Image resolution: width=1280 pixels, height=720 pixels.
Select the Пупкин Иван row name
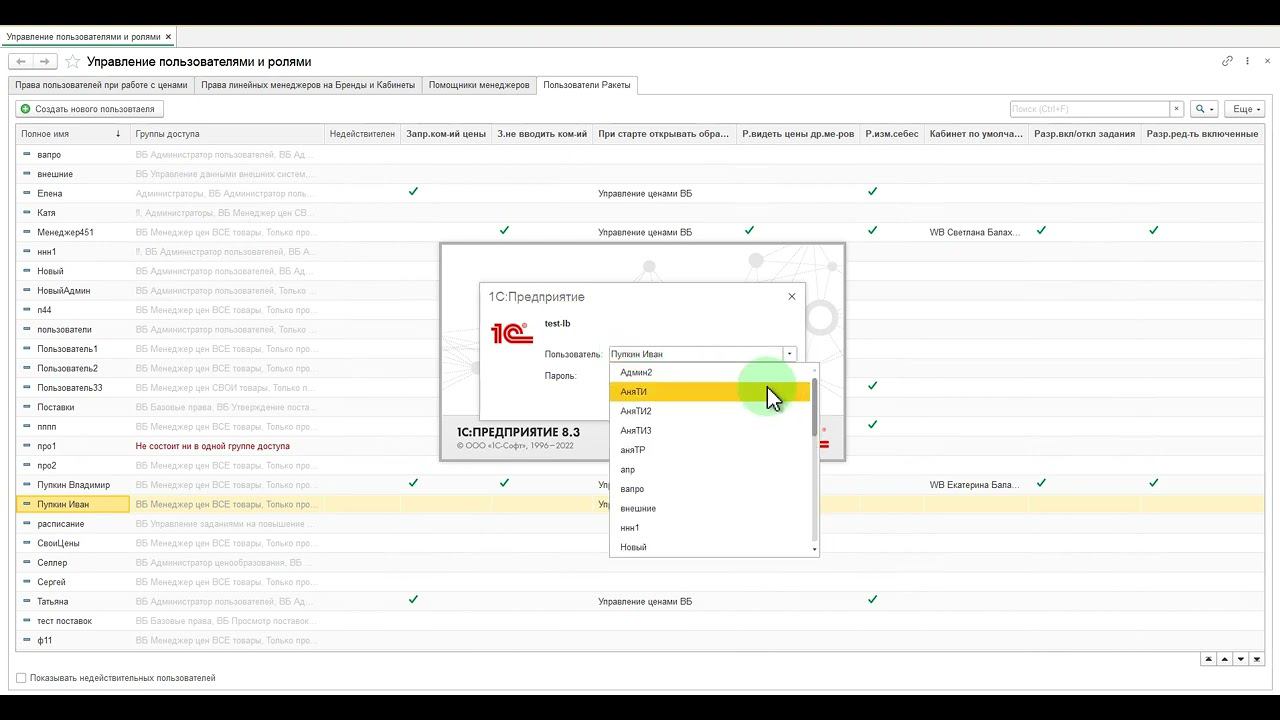tap(63, 504)
